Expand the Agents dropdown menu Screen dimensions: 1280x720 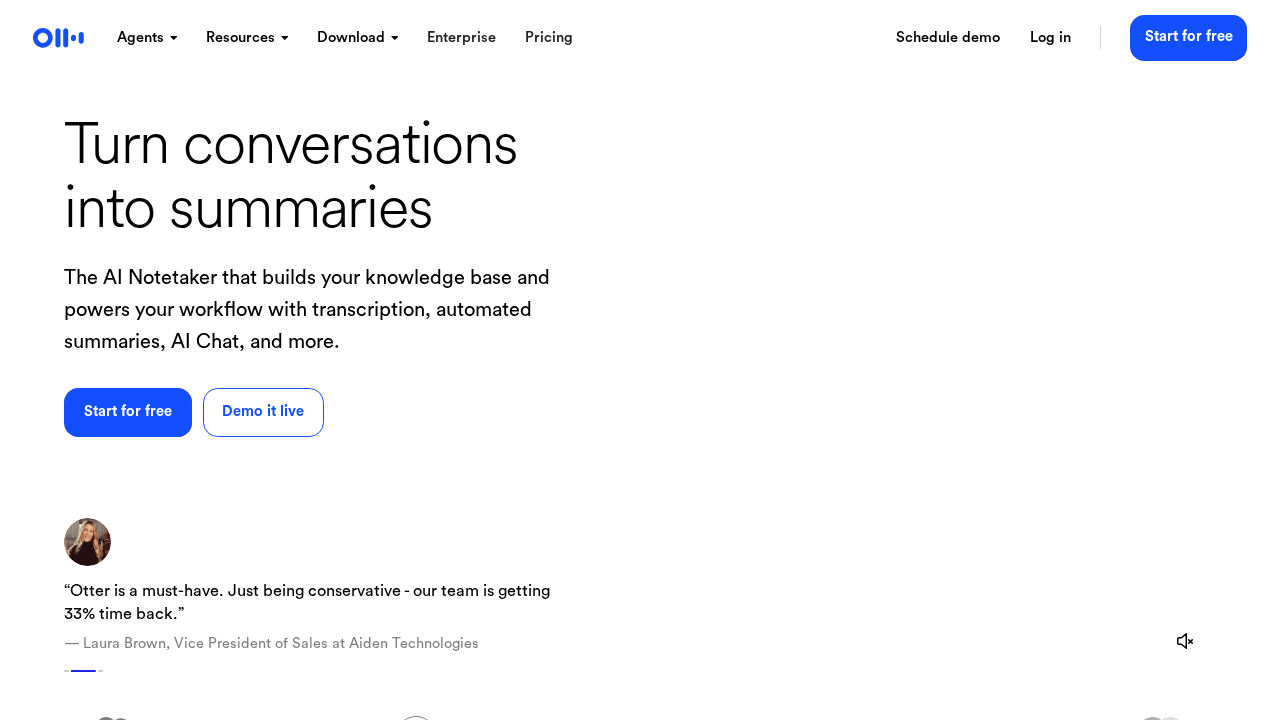(x=147, y=38)
